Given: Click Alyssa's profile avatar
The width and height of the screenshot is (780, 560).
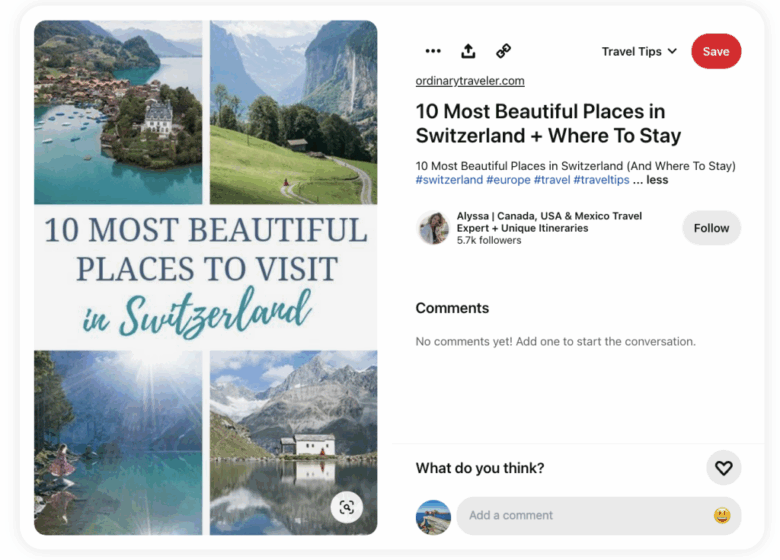Looking at the screenshot, I should (433, 228).
